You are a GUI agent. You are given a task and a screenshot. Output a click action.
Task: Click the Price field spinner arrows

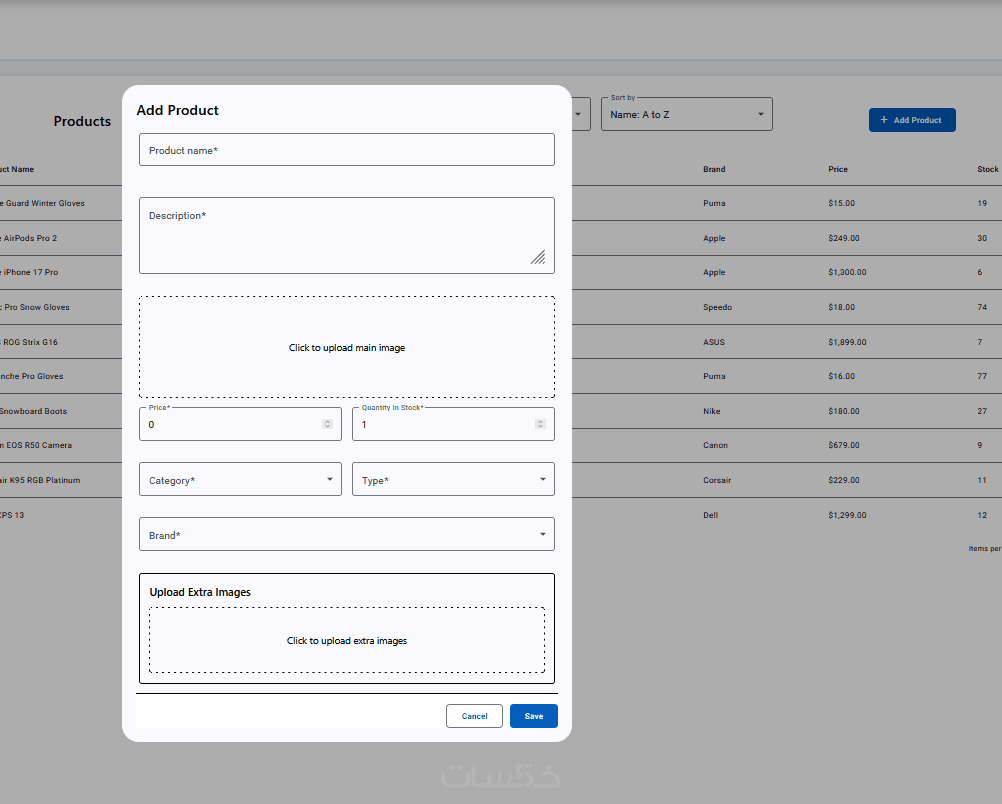[x=327, y=424]
